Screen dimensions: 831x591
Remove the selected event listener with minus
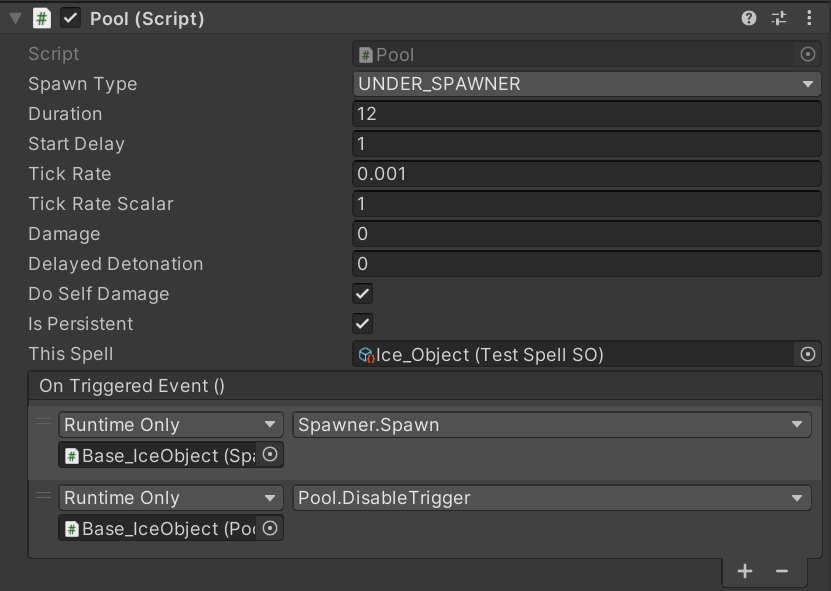coord(782,571)
